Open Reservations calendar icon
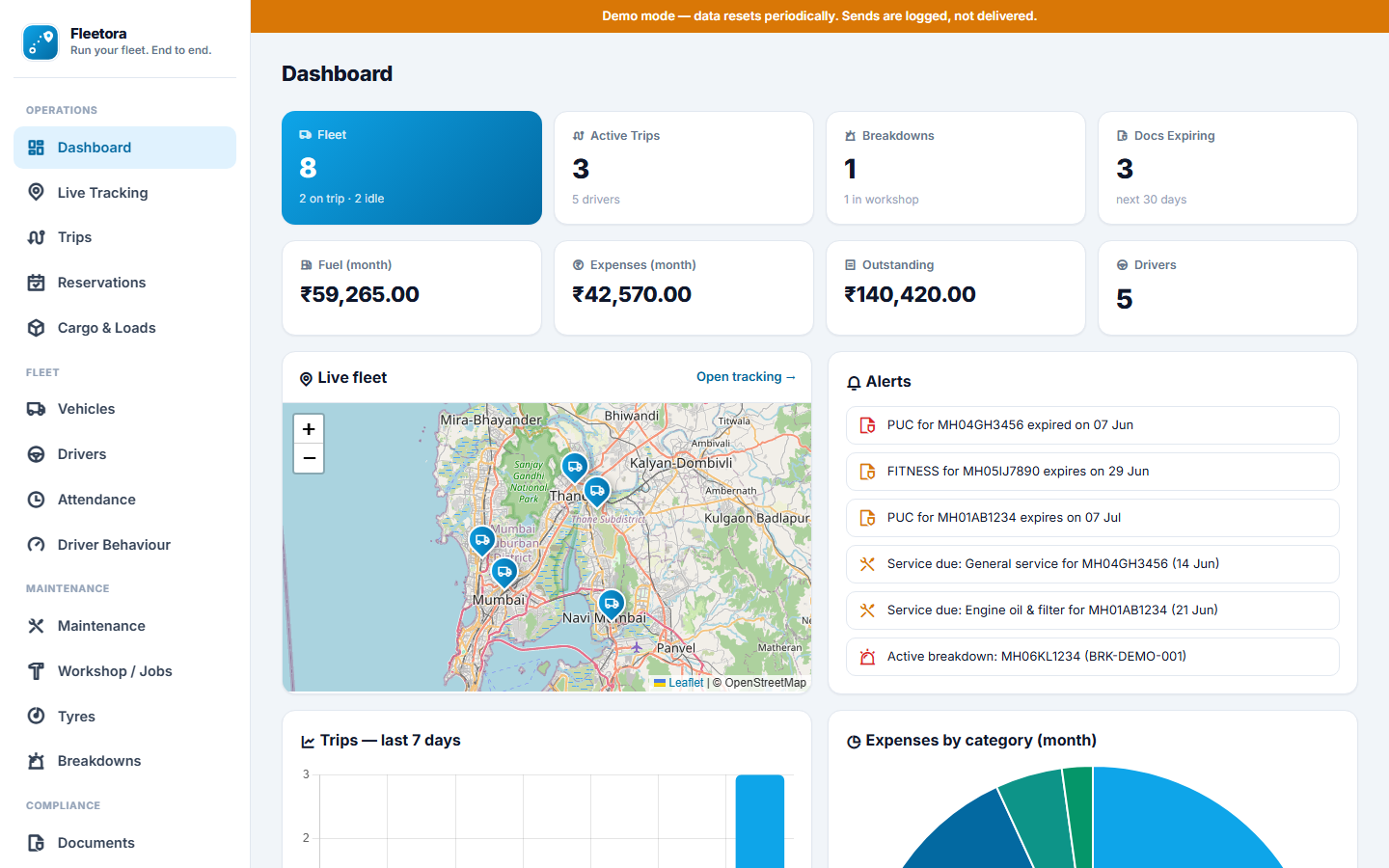 click(36, 283)
